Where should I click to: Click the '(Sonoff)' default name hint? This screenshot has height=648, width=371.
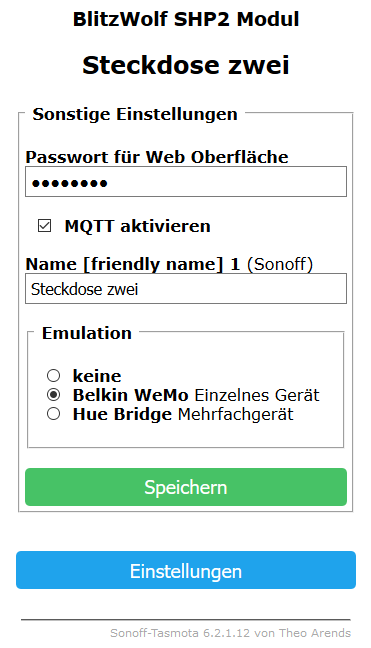(280, 264)
